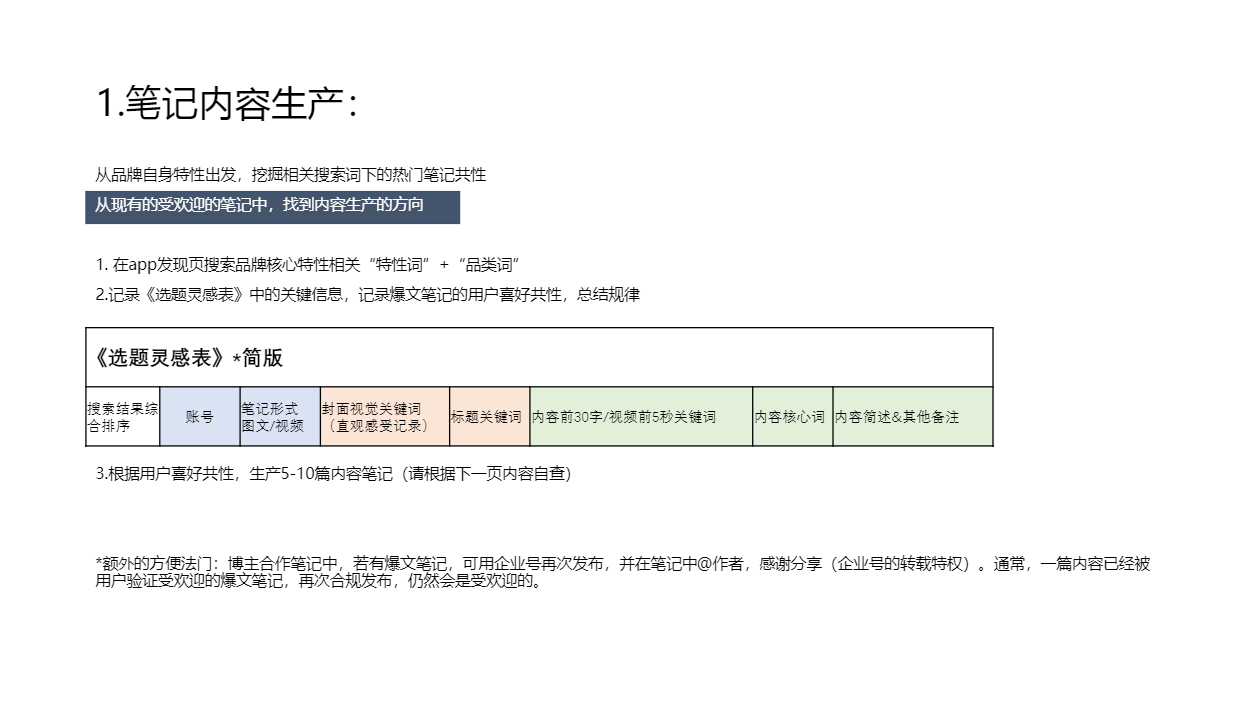Click the blue table cell "账号"
Screen dimensions: 1250x703
(200, 416)
